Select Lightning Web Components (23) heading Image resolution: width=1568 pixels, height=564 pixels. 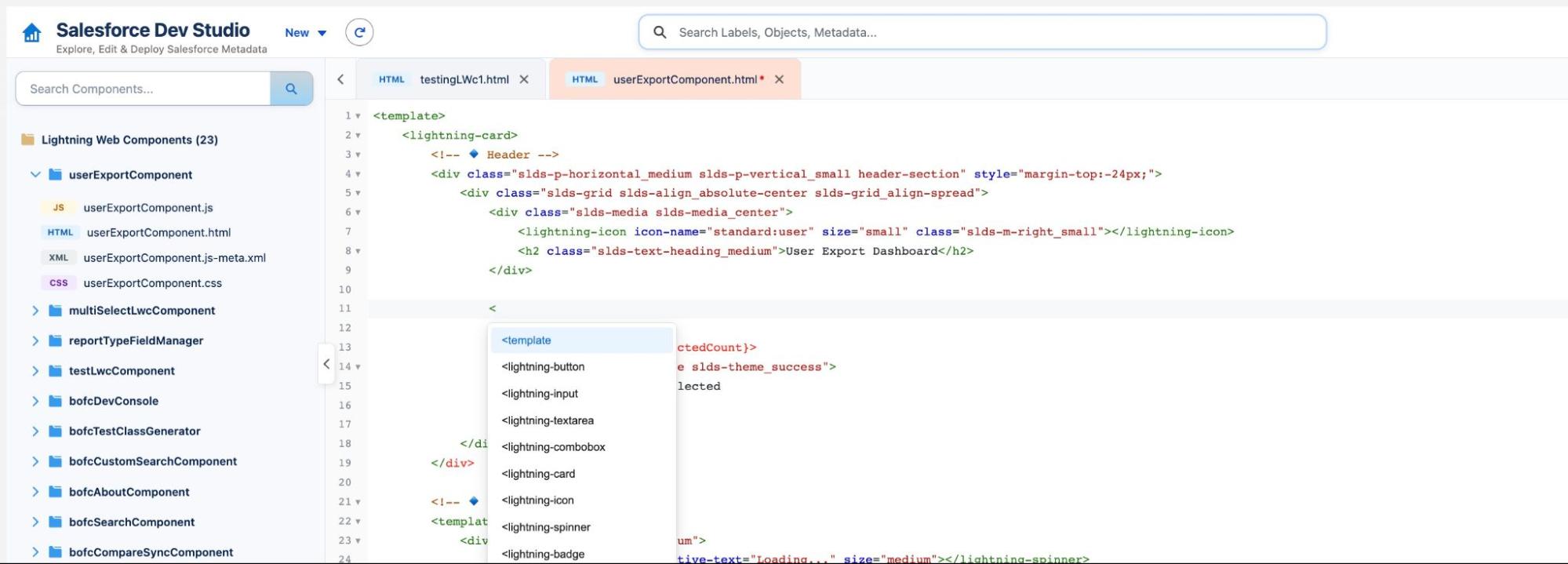pos(129,140)
